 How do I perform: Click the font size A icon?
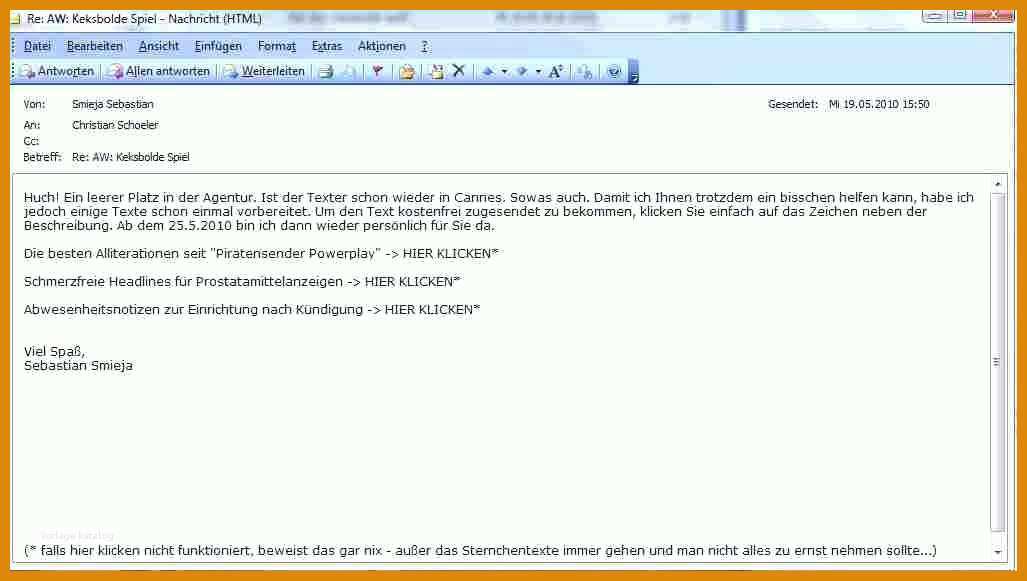[555, 71]
